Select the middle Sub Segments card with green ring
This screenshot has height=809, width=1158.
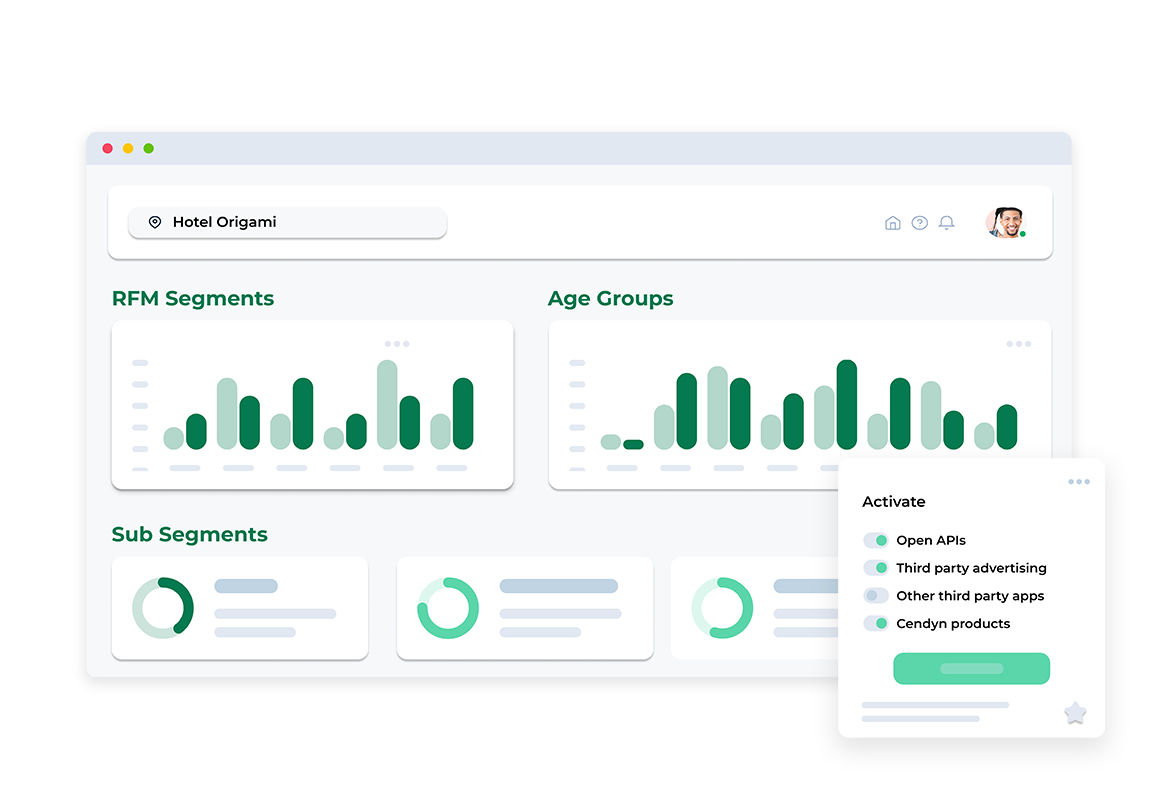click(525, 608)
